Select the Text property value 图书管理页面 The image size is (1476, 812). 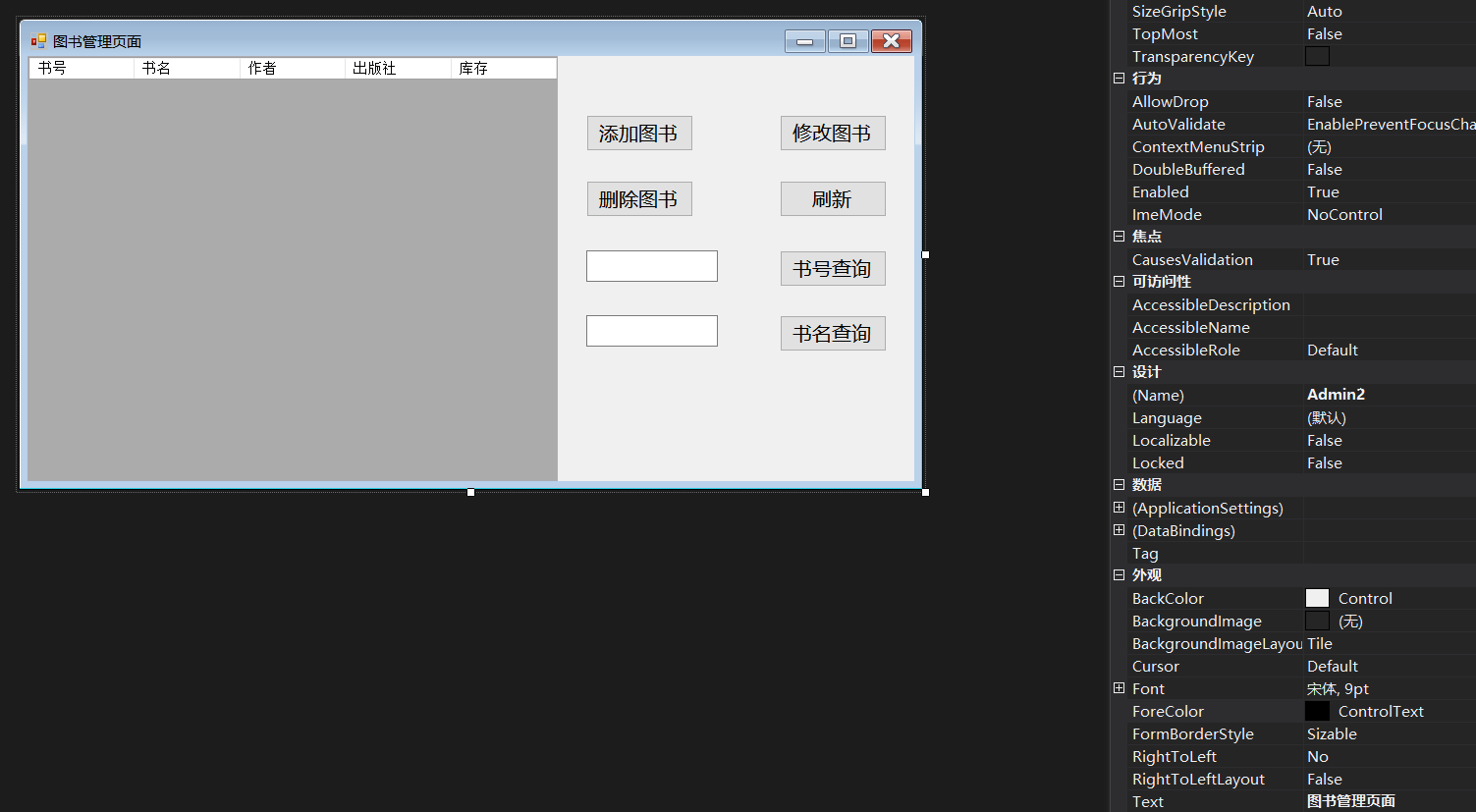tap(1351, 801)
